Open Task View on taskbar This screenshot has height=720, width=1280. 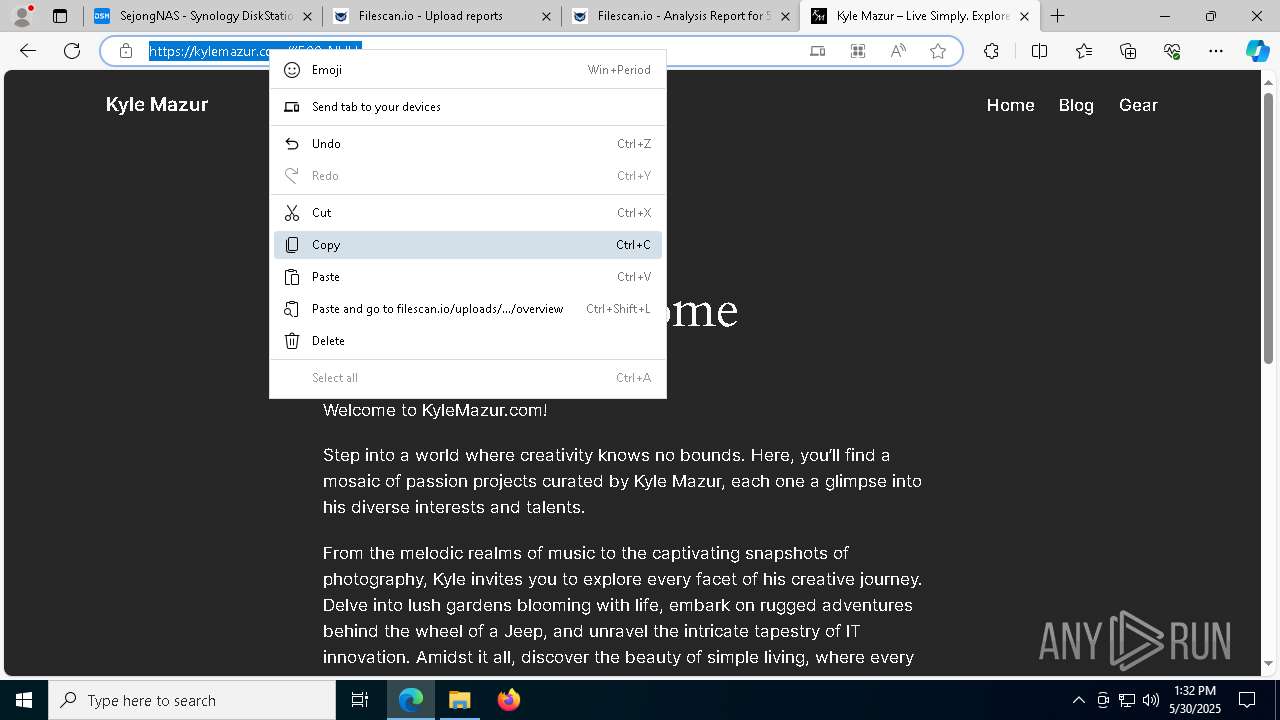point(360,700)
